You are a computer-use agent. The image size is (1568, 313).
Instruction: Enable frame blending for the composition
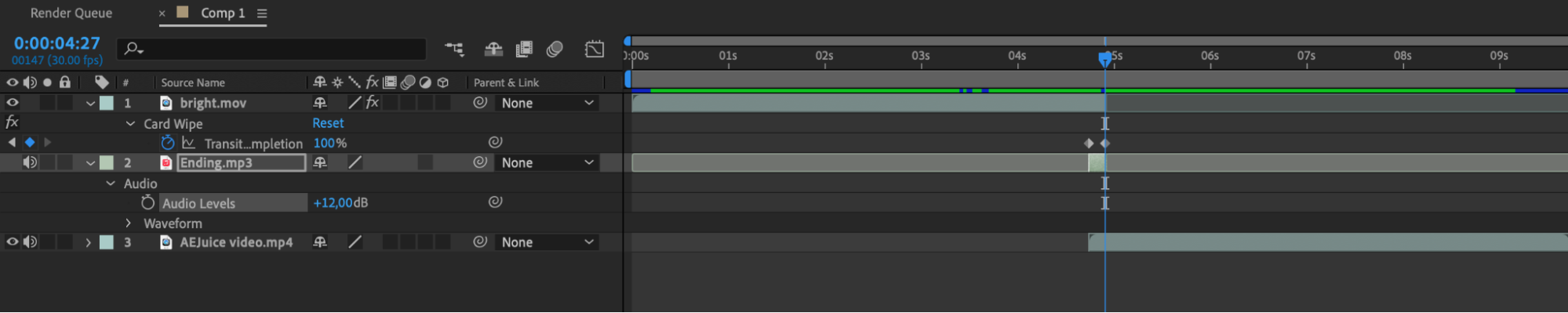point(524,49)
